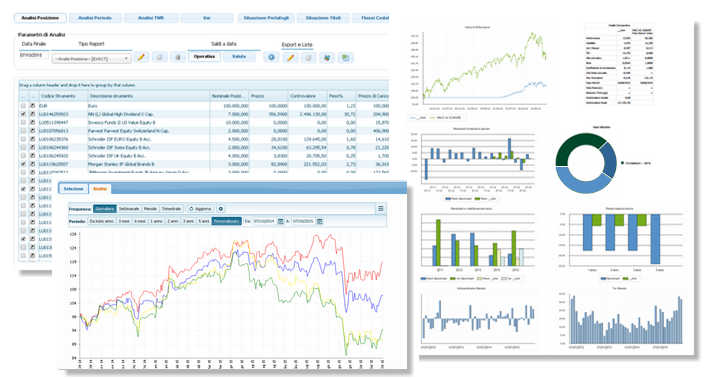Select the Da inizio anno period
This screenshot has width=713, height=379.
point(102,221)
